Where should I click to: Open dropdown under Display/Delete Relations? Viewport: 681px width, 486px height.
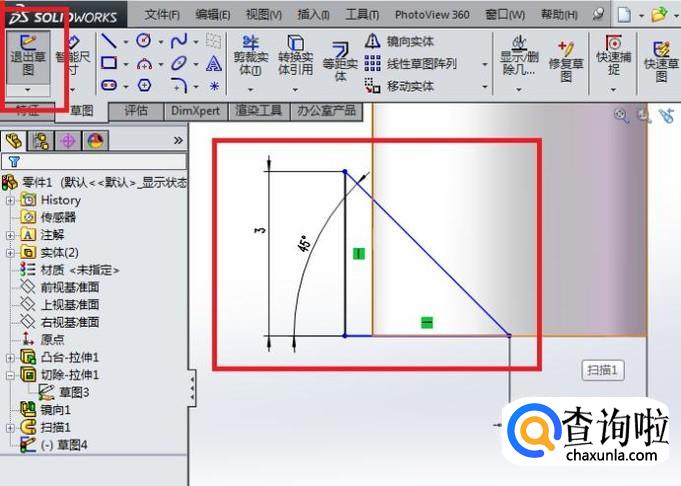click(519, 90)
